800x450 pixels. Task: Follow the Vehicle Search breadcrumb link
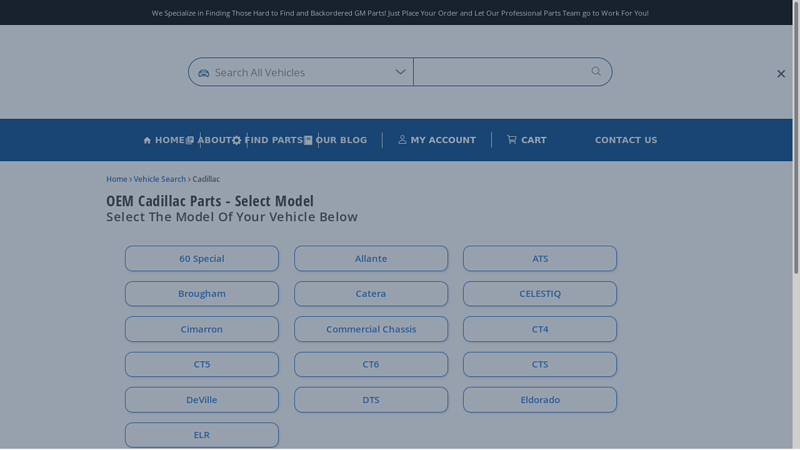(x=160, y=180)
